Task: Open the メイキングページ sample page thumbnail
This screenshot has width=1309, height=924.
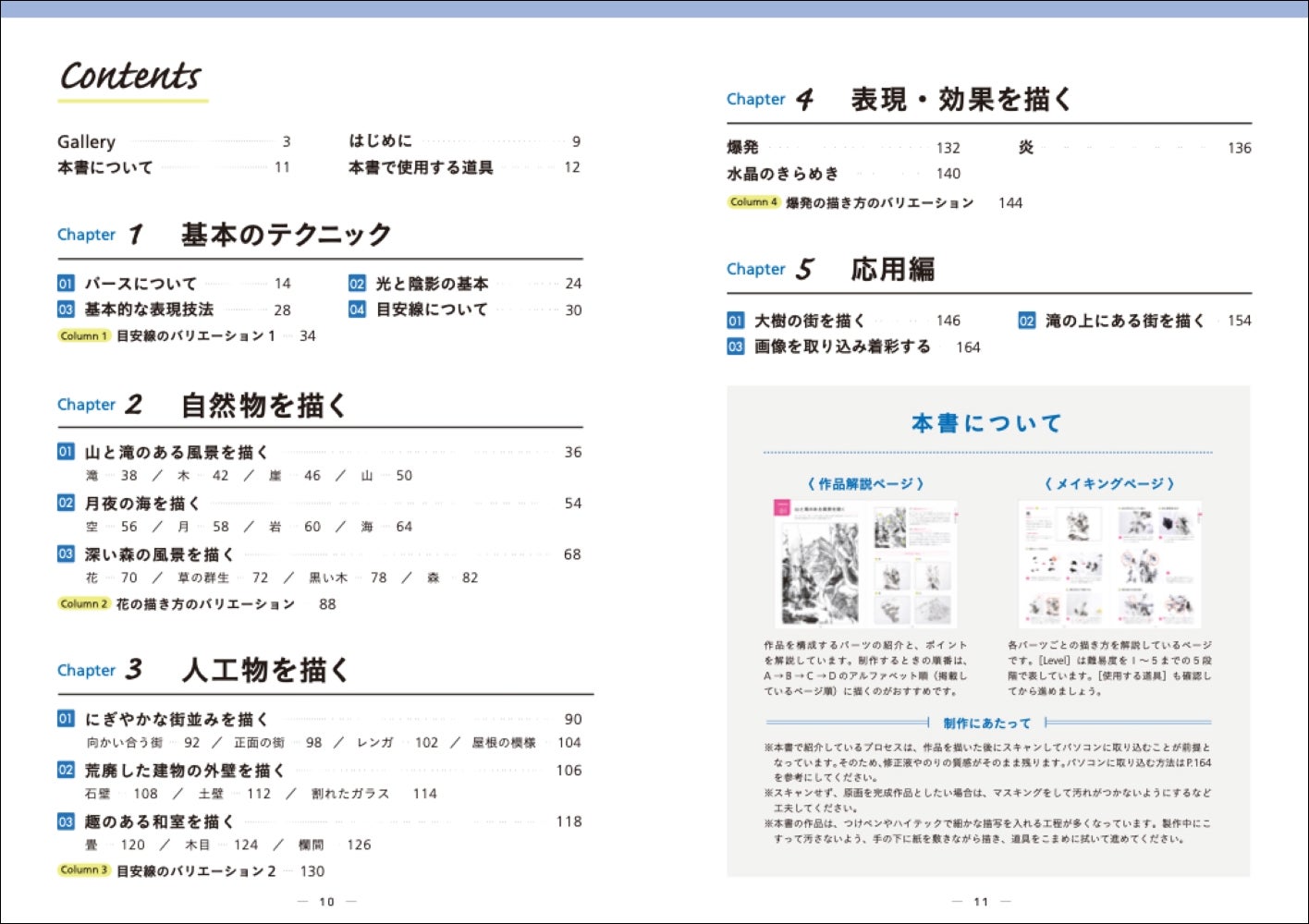Action: 1109,565
